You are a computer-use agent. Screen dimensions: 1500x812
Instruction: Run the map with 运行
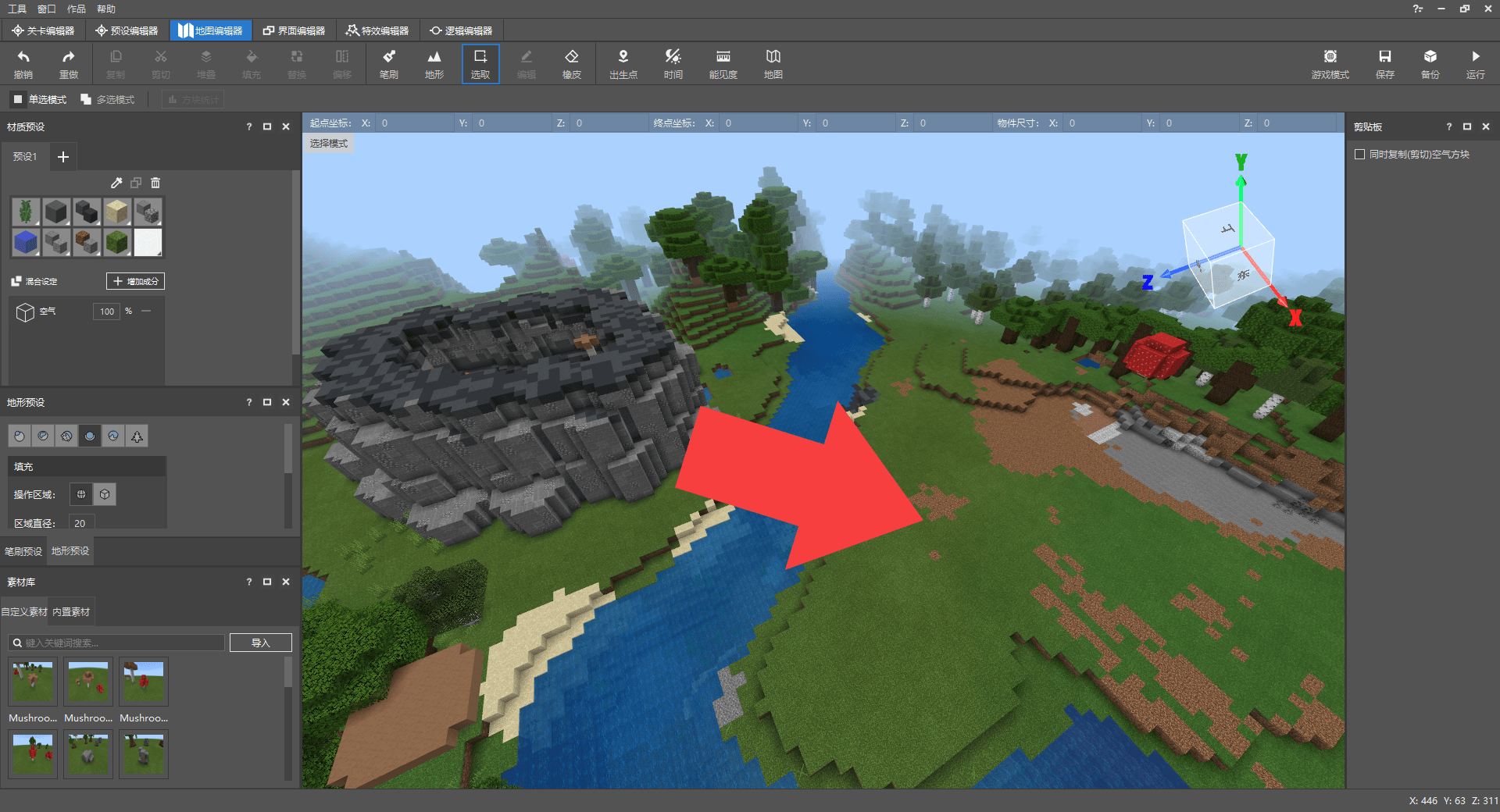1476,64
